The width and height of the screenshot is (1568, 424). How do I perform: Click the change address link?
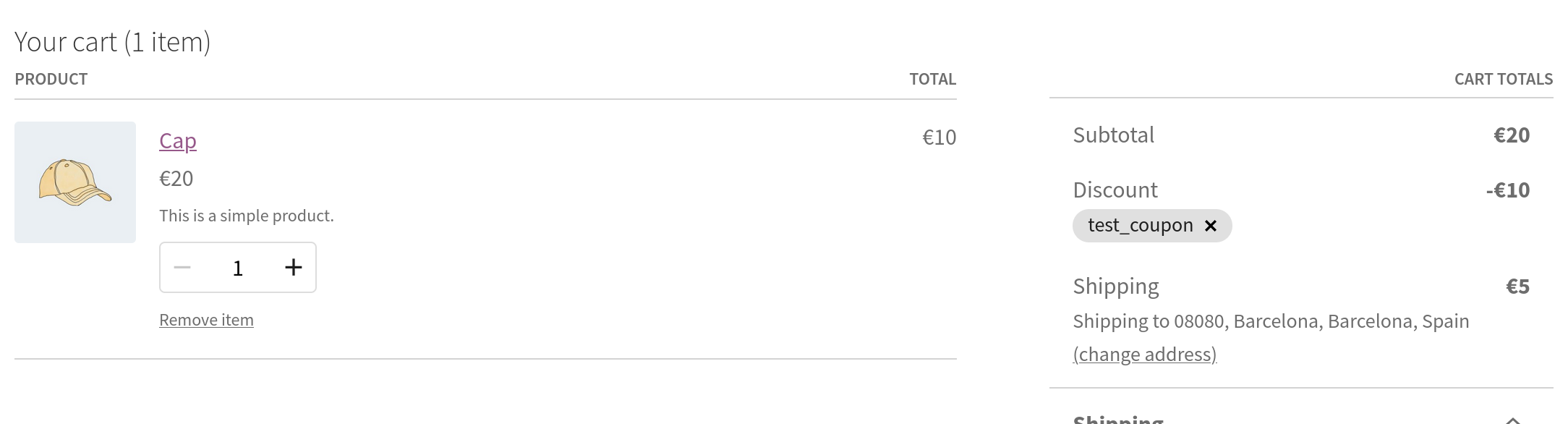1144,354
